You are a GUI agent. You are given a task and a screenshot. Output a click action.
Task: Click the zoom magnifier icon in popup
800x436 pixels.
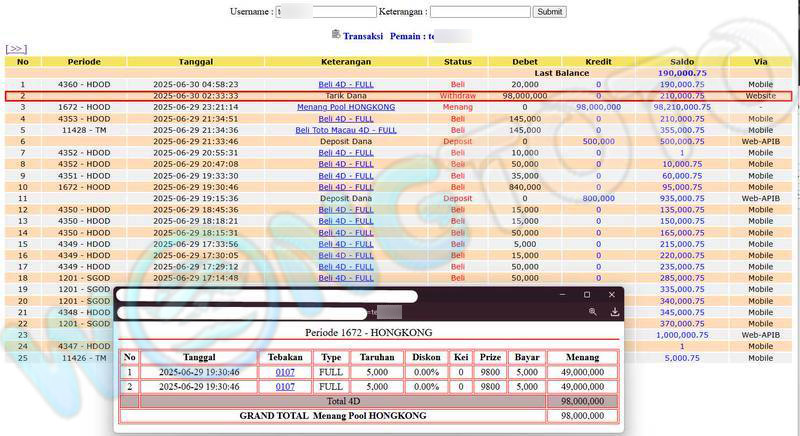tap(592, 312)
